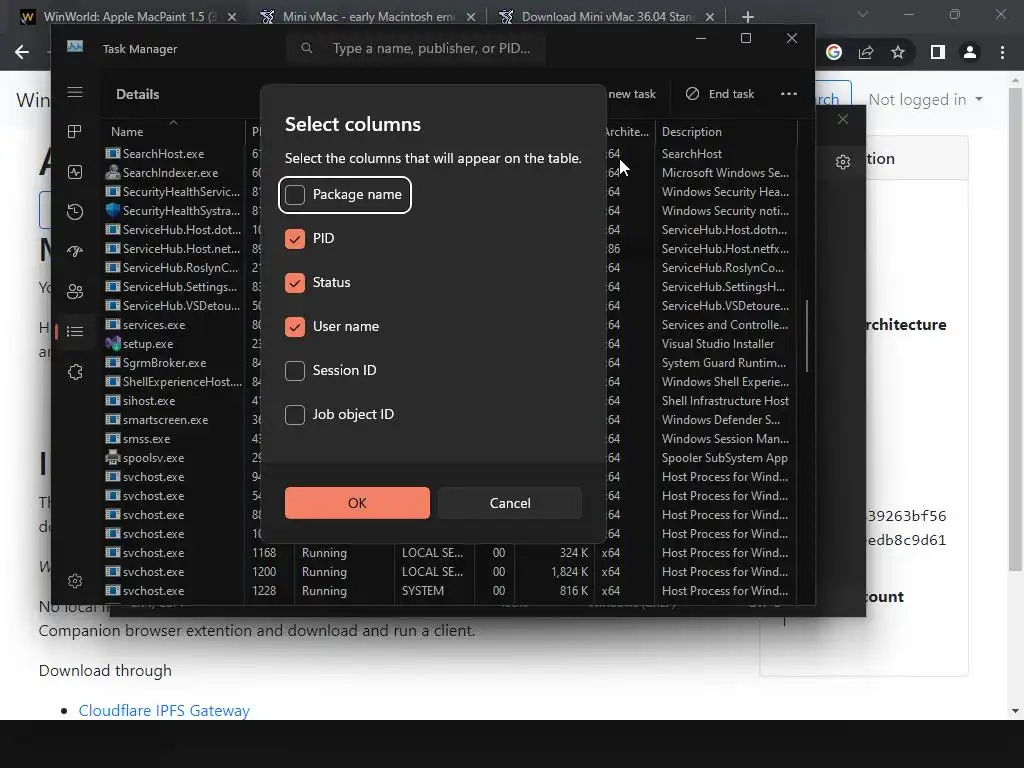This screenshot has height=768, width=1024.
Task: Toggle browser side panel icon
Action: (x=938, y=52)
